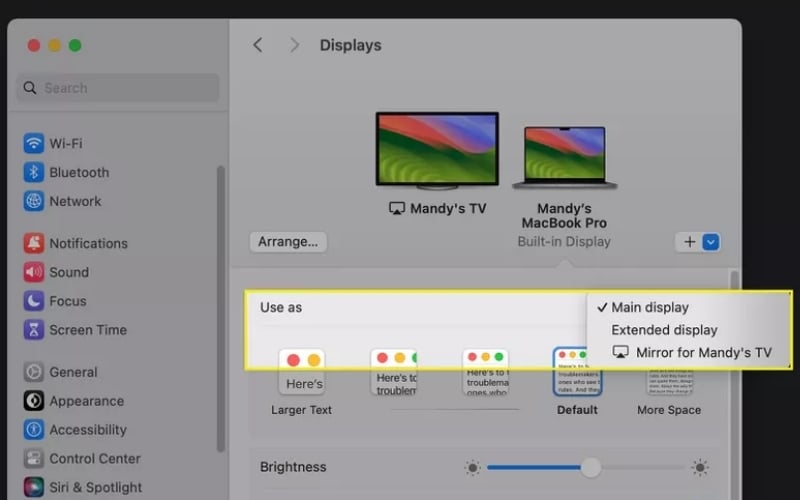Screen dimensions: 800x500
Task: Open the Focus moon icon
Action: click(33, 301)
